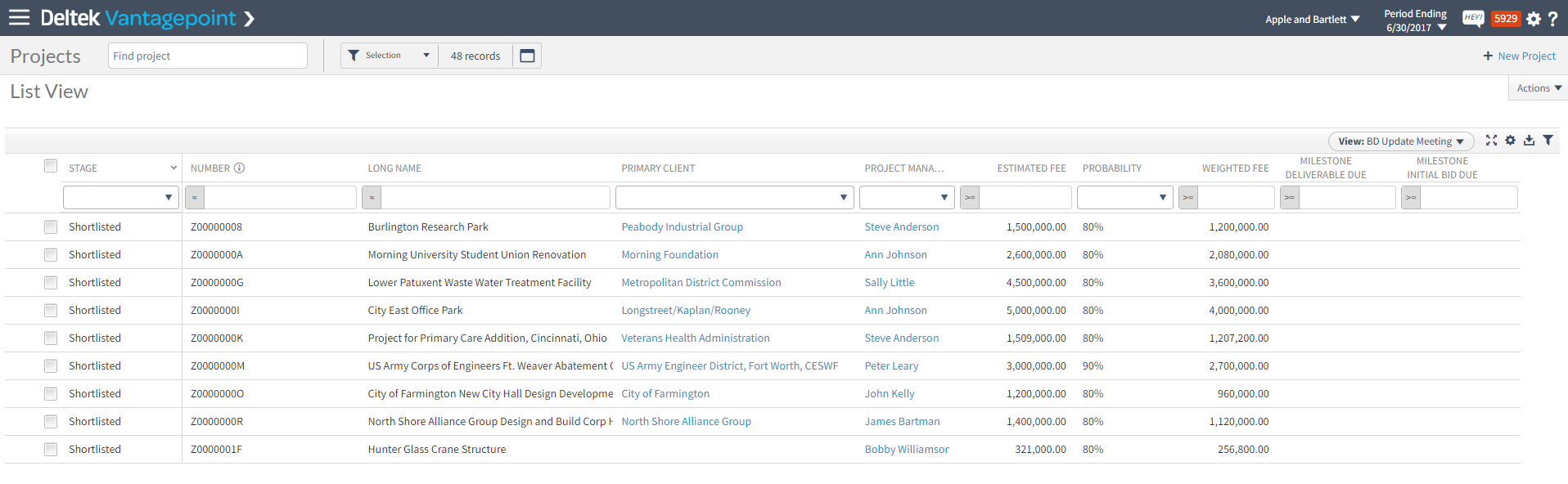Click the Find project search field
This screenshot has width=1568, height=484.
[208, 56]
